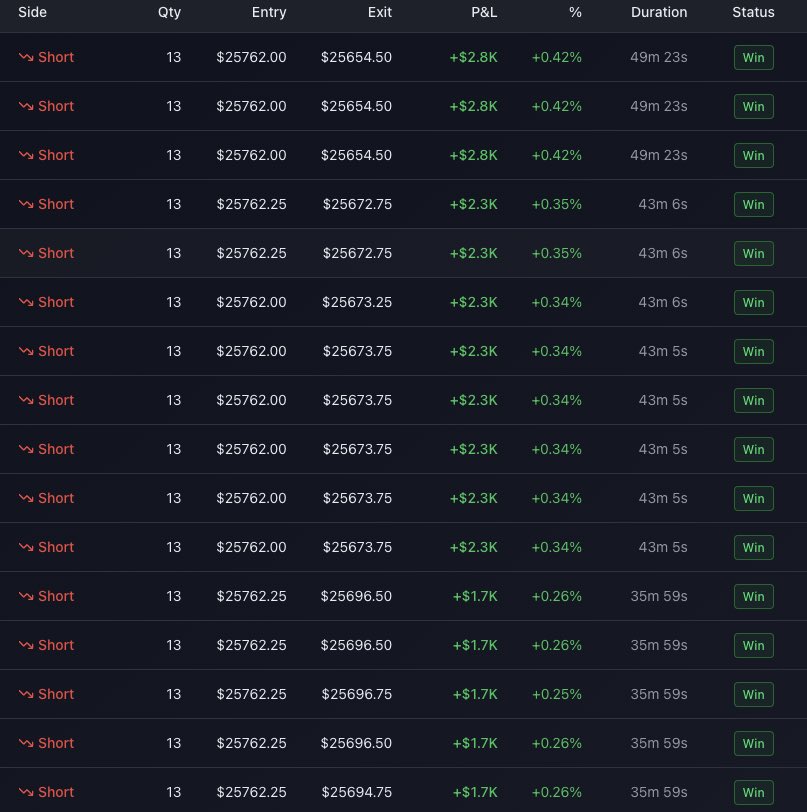This screenshot has width=807, height=812.
Task: Click the +0.34% value in the $25673.25 exit row
Action: 557,302
